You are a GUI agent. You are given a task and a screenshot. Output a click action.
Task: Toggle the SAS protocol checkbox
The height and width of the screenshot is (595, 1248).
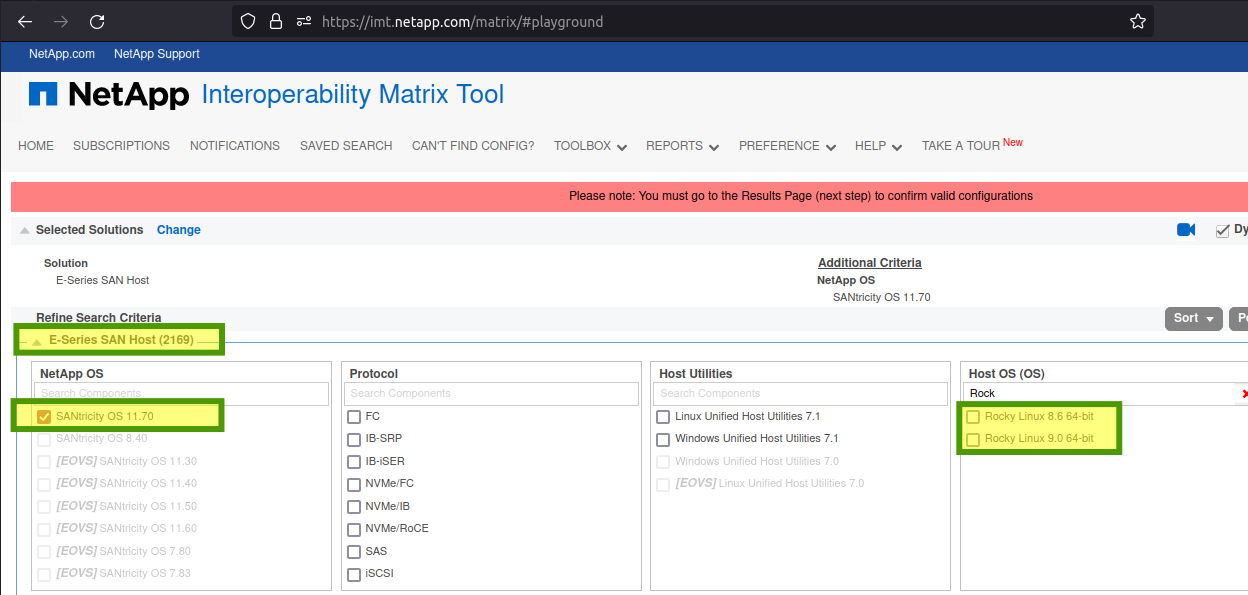point(354,552)
